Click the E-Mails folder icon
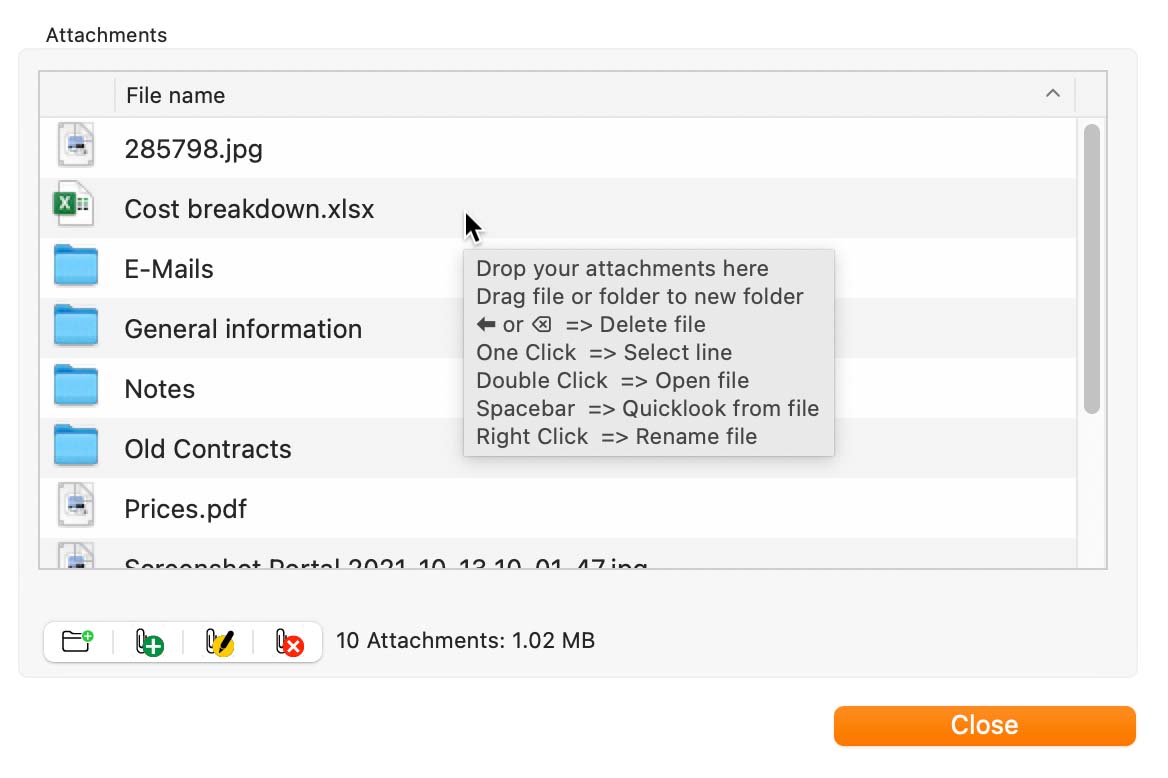 (75, 265)
